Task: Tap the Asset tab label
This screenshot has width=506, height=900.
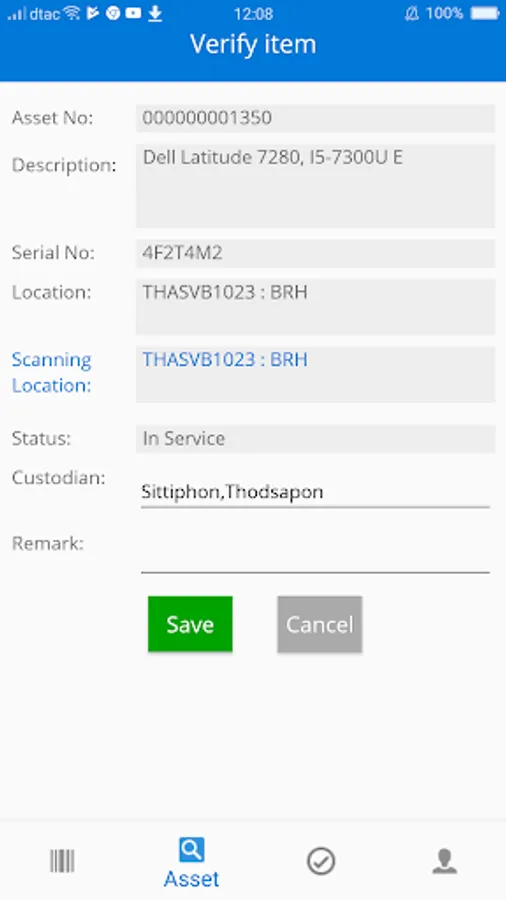Action: (192, 879)
